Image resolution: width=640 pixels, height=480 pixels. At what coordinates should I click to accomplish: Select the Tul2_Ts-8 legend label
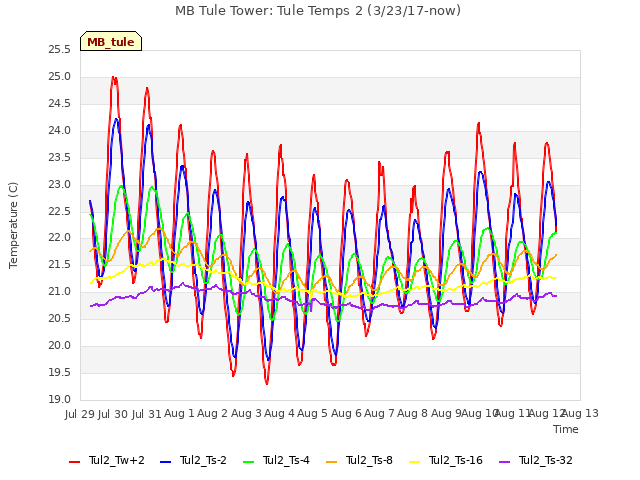point(369,460)
